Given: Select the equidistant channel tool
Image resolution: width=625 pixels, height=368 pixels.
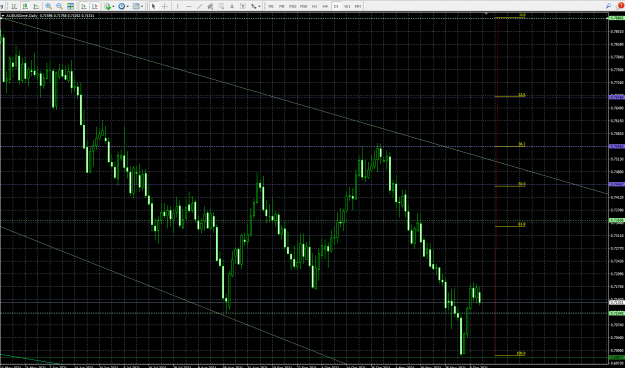Looking at the screenshot, I should (x=210, y=6).
